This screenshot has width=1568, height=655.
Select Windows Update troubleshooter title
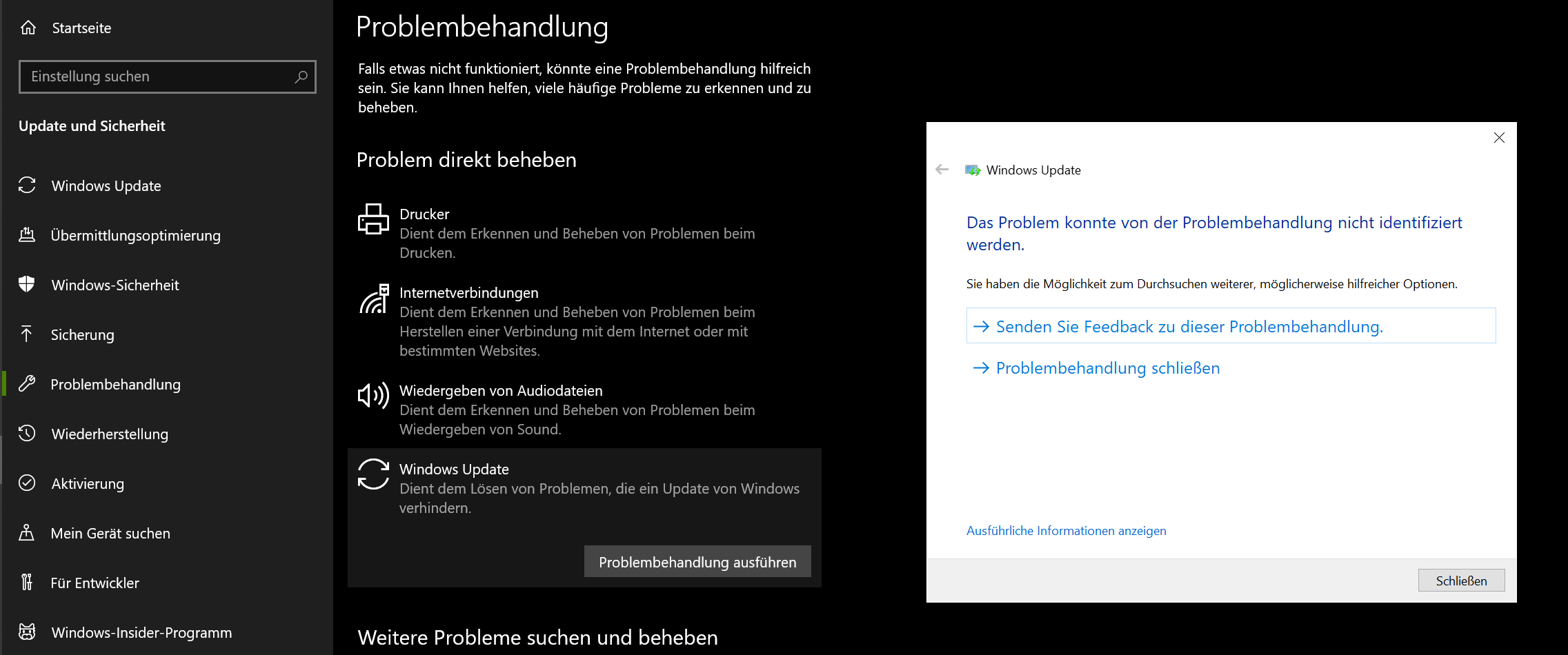click(454, 469)
